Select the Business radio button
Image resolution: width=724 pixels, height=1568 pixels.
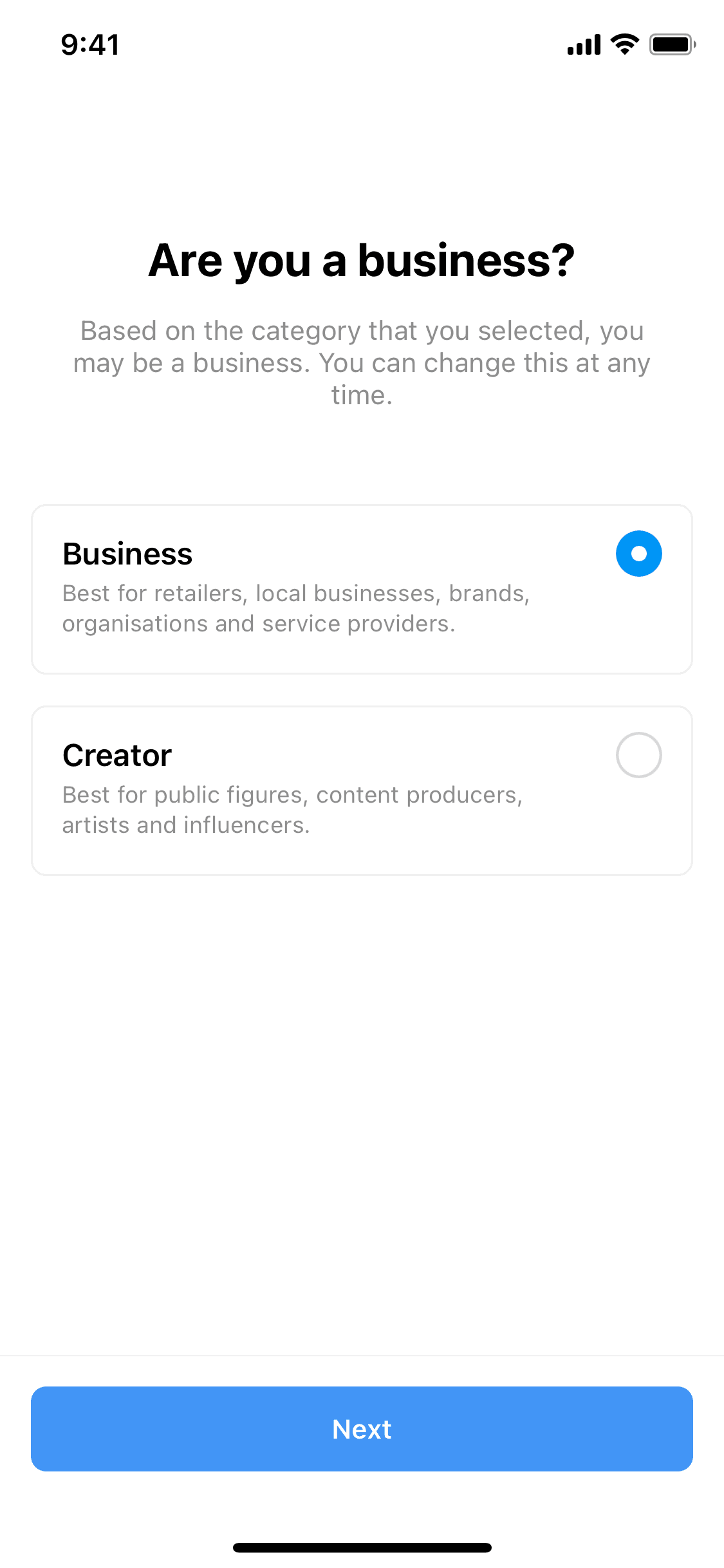coord(638,554)
